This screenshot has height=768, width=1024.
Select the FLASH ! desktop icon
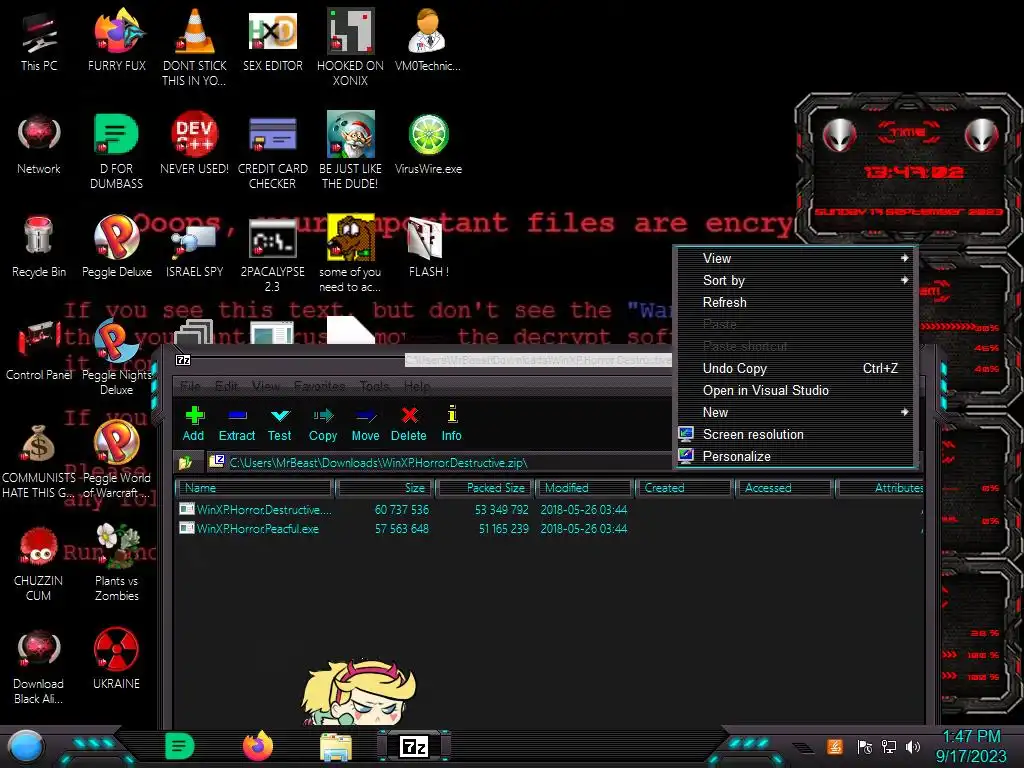(428, 246)
